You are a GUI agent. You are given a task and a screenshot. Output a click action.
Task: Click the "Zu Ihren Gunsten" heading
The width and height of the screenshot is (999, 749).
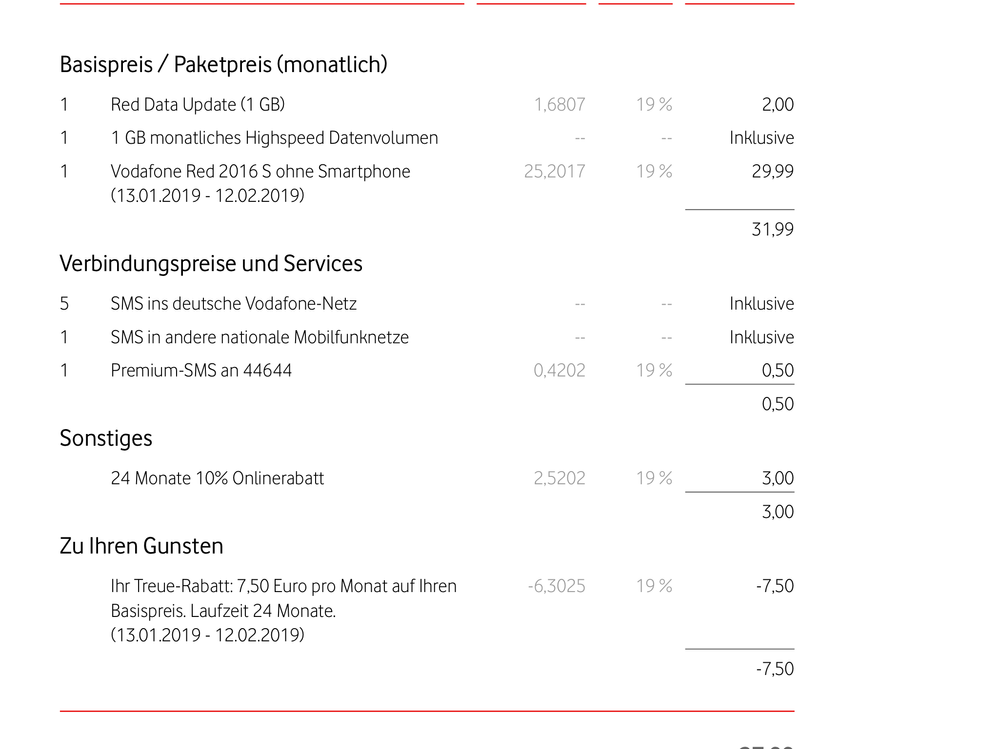[x=141, y=546]
